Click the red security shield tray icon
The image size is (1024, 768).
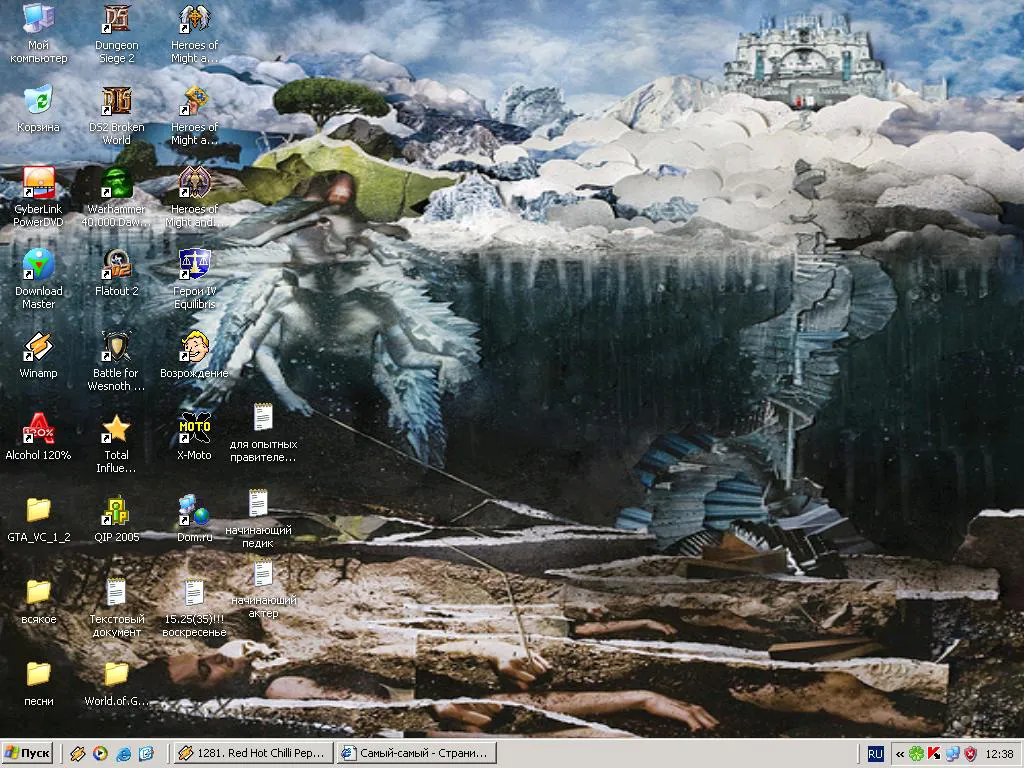[970, 754]
